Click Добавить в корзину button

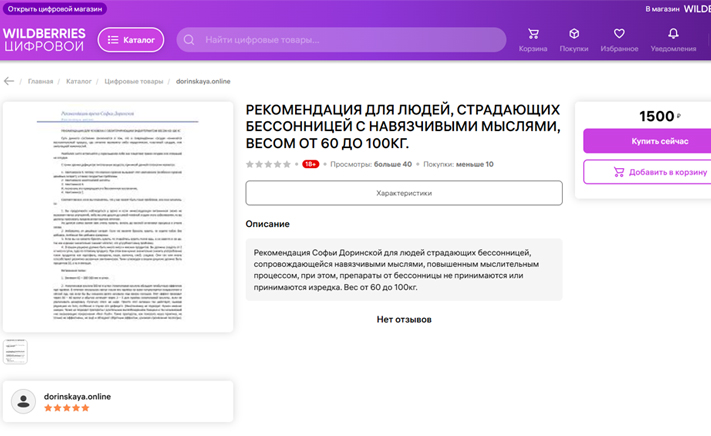tap(648, 172)
